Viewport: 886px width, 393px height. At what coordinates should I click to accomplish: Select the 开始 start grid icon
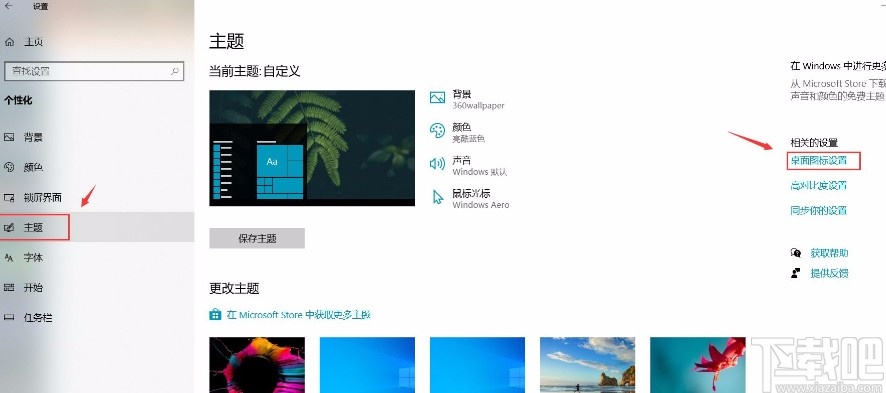click(x=9, y=287)
